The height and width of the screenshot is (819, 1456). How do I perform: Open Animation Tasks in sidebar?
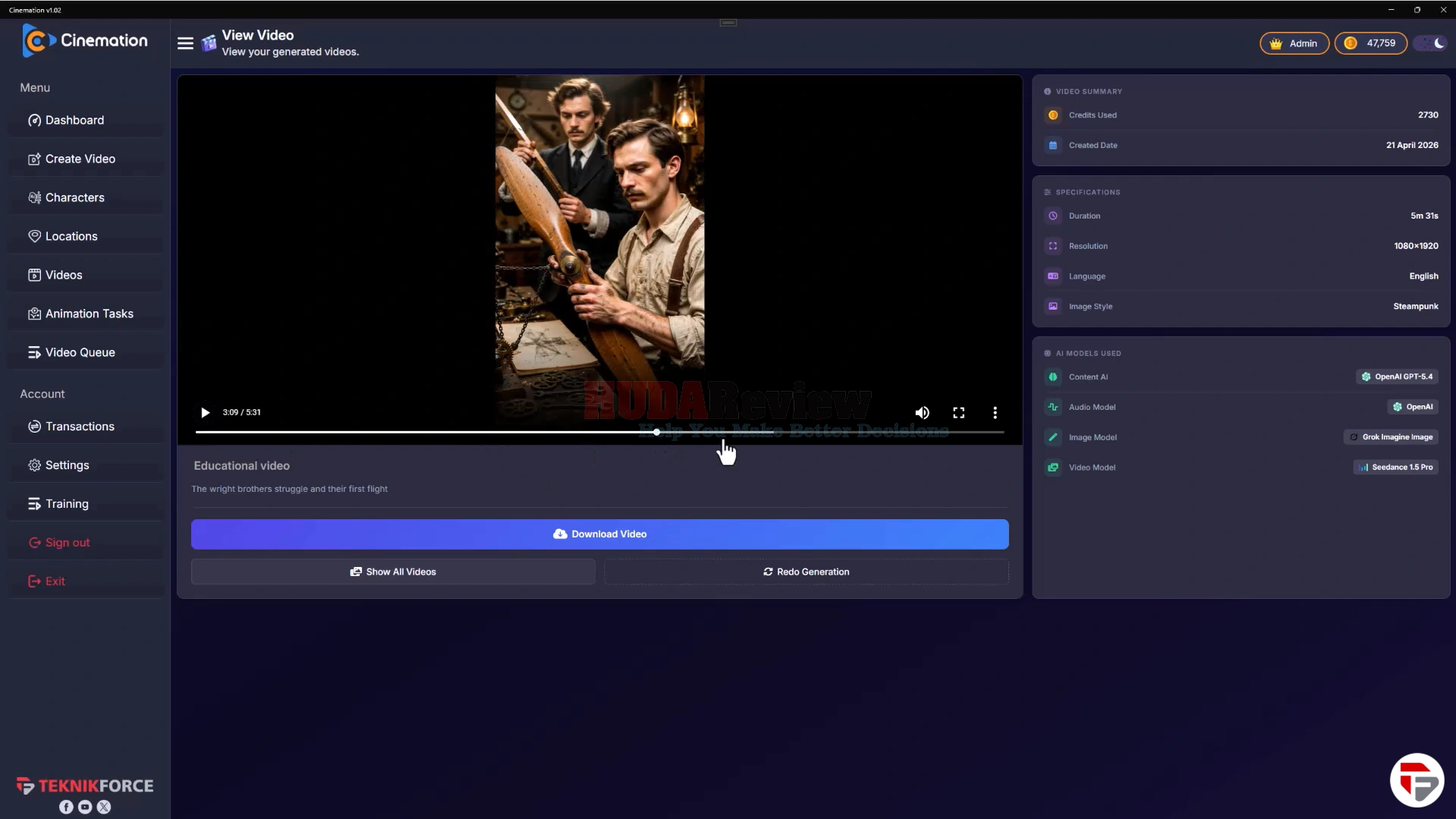click(x=85, y=313)
